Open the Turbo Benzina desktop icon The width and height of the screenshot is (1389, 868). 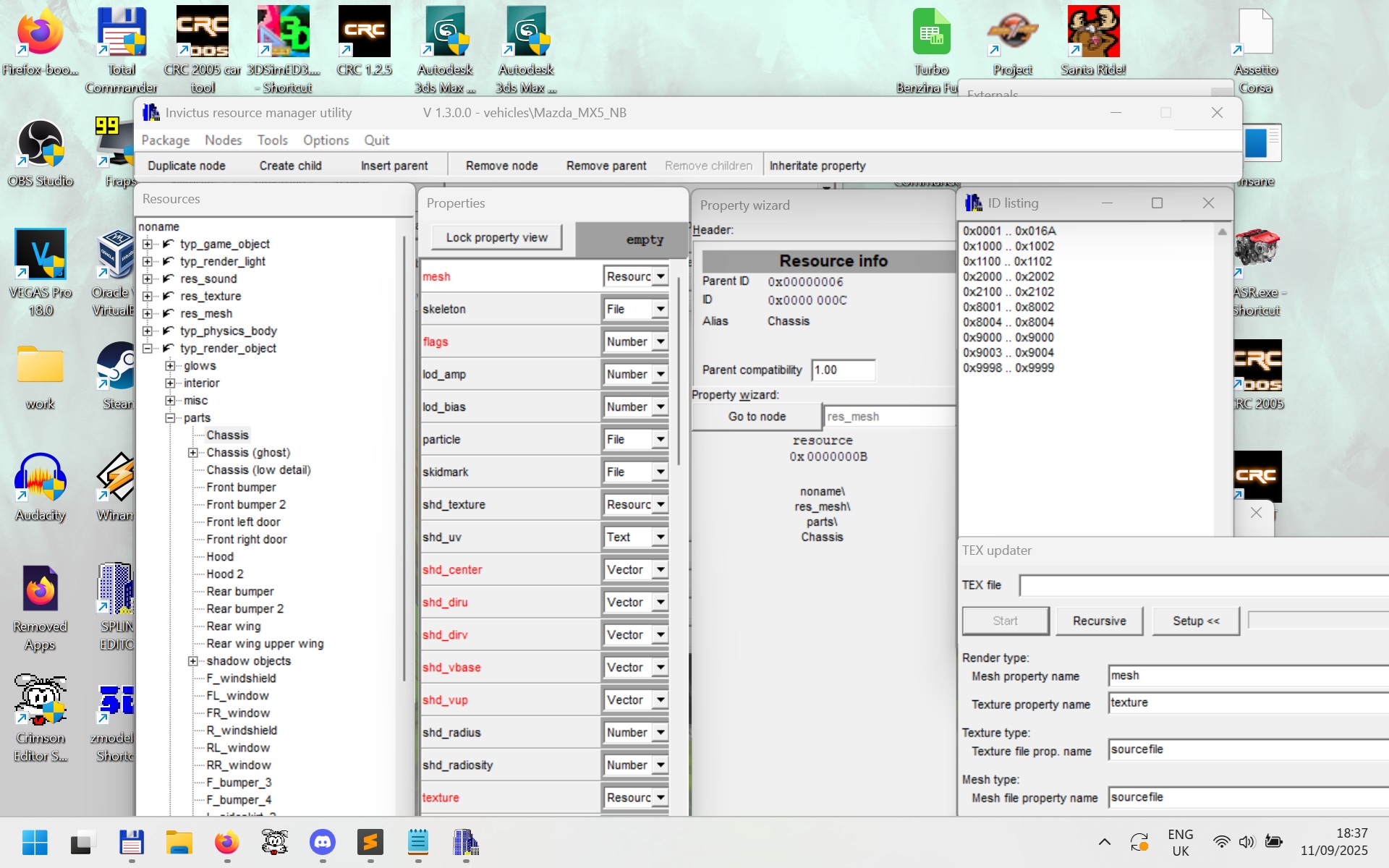pos(931,33)
